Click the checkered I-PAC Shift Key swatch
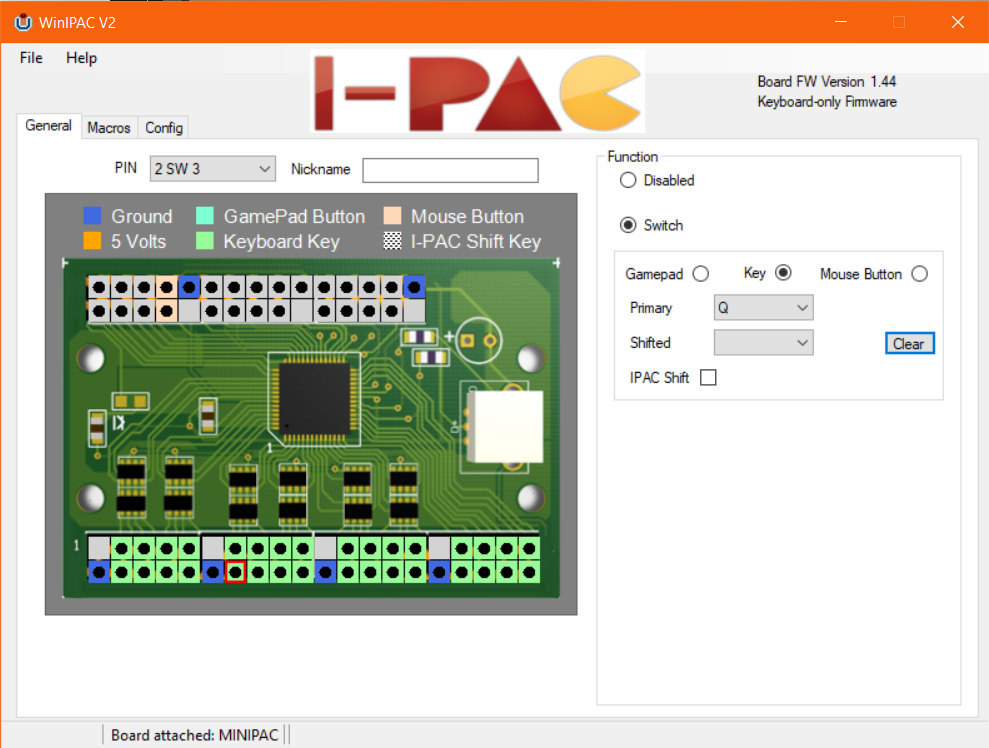The width and height of the screenshot is (989, 748). click(x=392, y=241)
